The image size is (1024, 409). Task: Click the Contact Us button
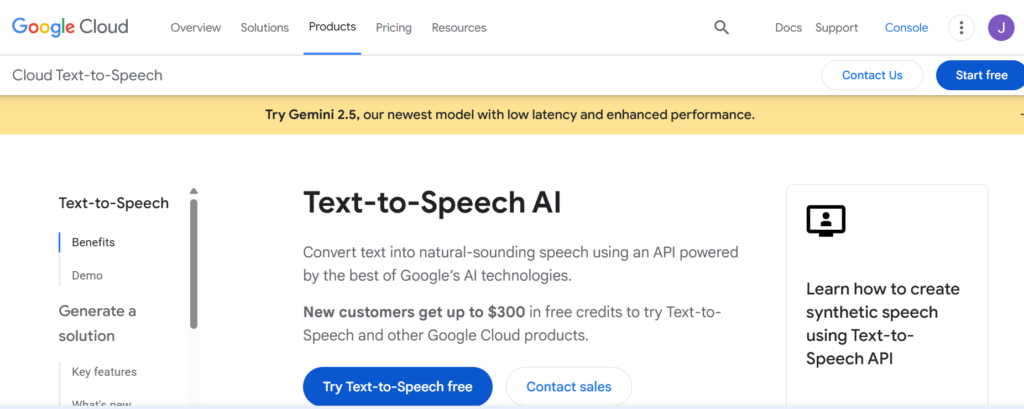872,75
